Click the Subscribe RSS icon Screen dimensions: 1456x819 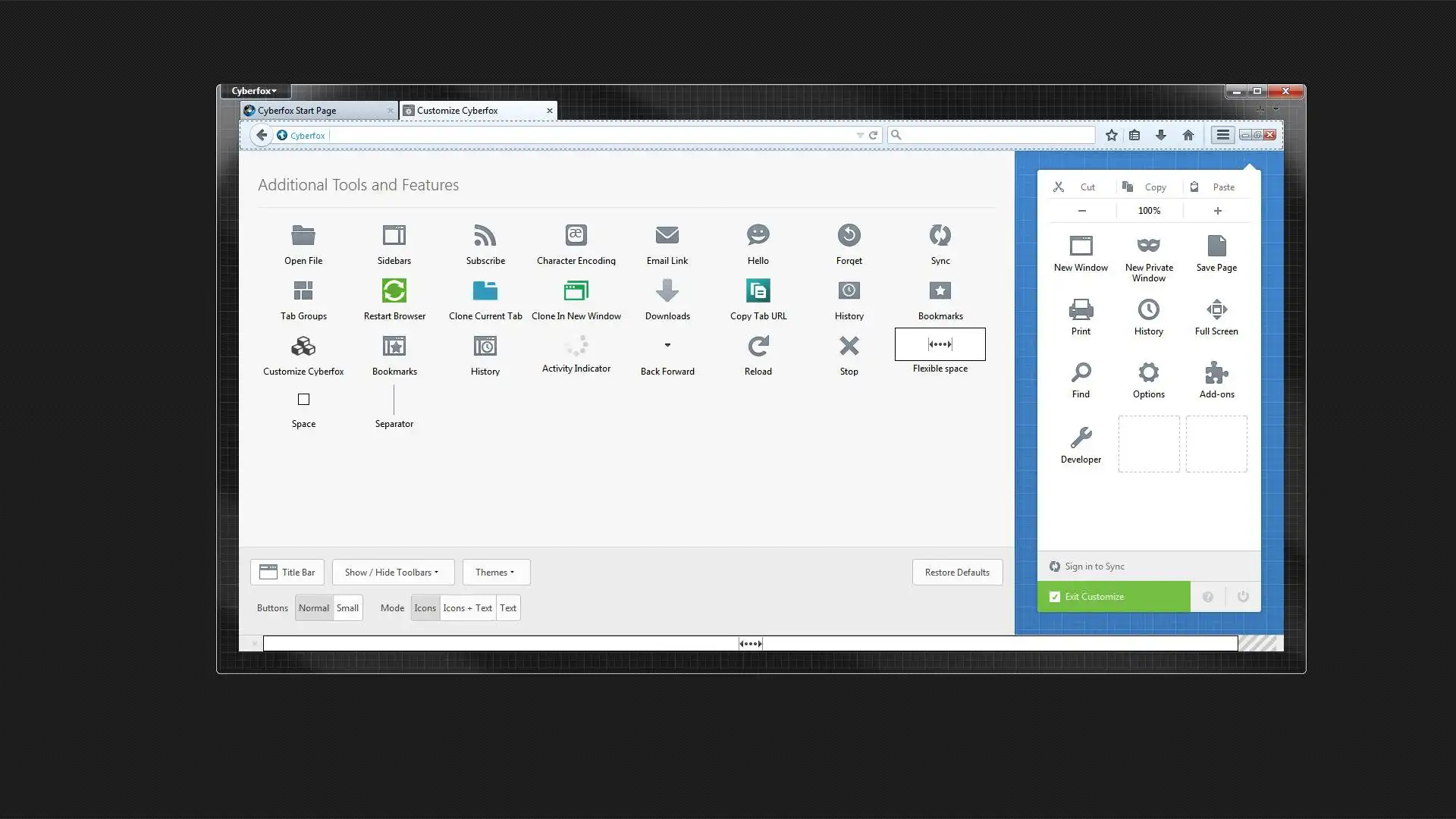point(485,235)
